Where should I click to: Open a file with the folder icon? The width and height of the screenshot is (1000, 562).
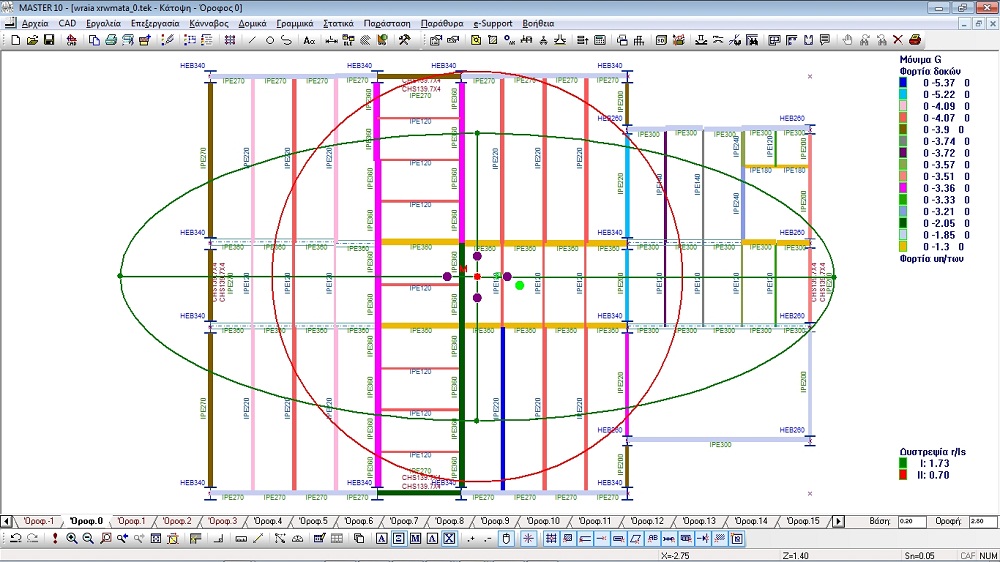[32, 40]
